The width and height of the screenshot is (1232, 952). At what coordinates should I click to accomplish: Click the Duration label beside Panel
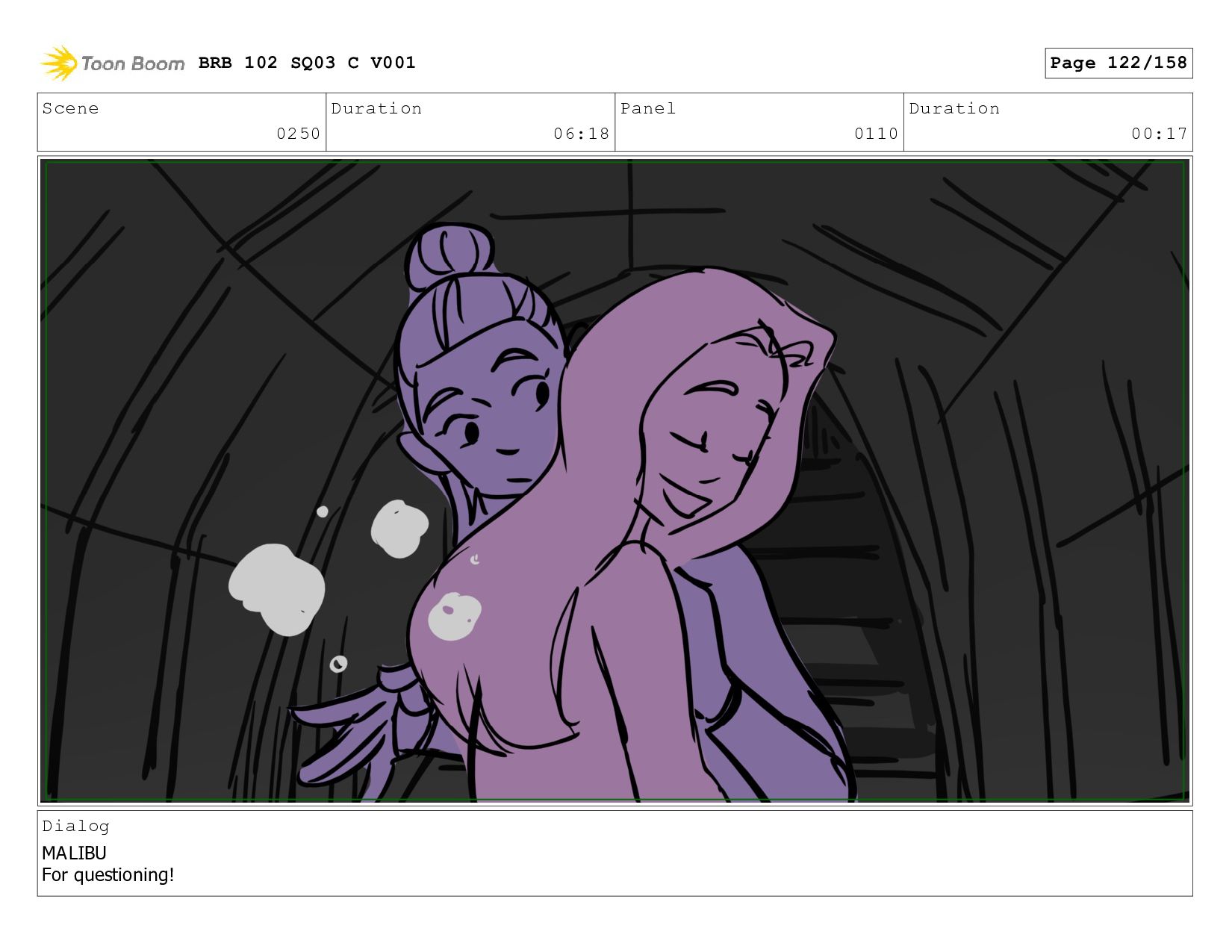click(954, 108)
